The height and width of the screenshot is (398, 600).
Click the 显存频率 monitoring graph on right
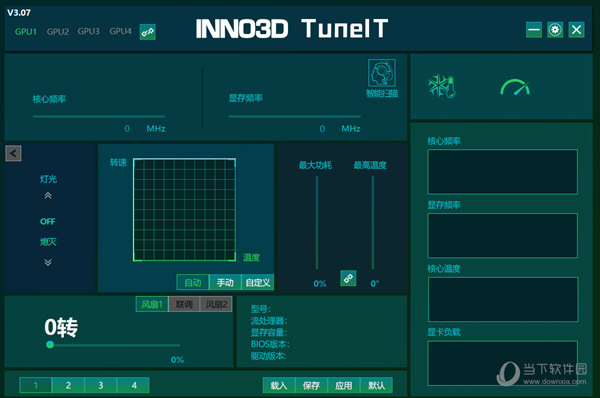coord(502,235)
